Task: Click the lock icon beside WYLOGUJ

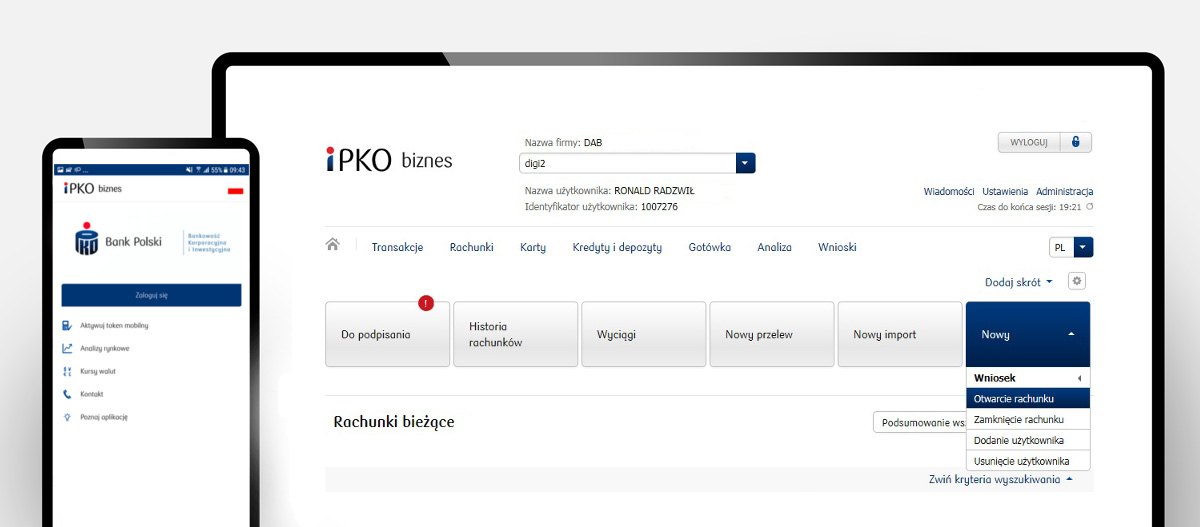Action: point(1075,142)
